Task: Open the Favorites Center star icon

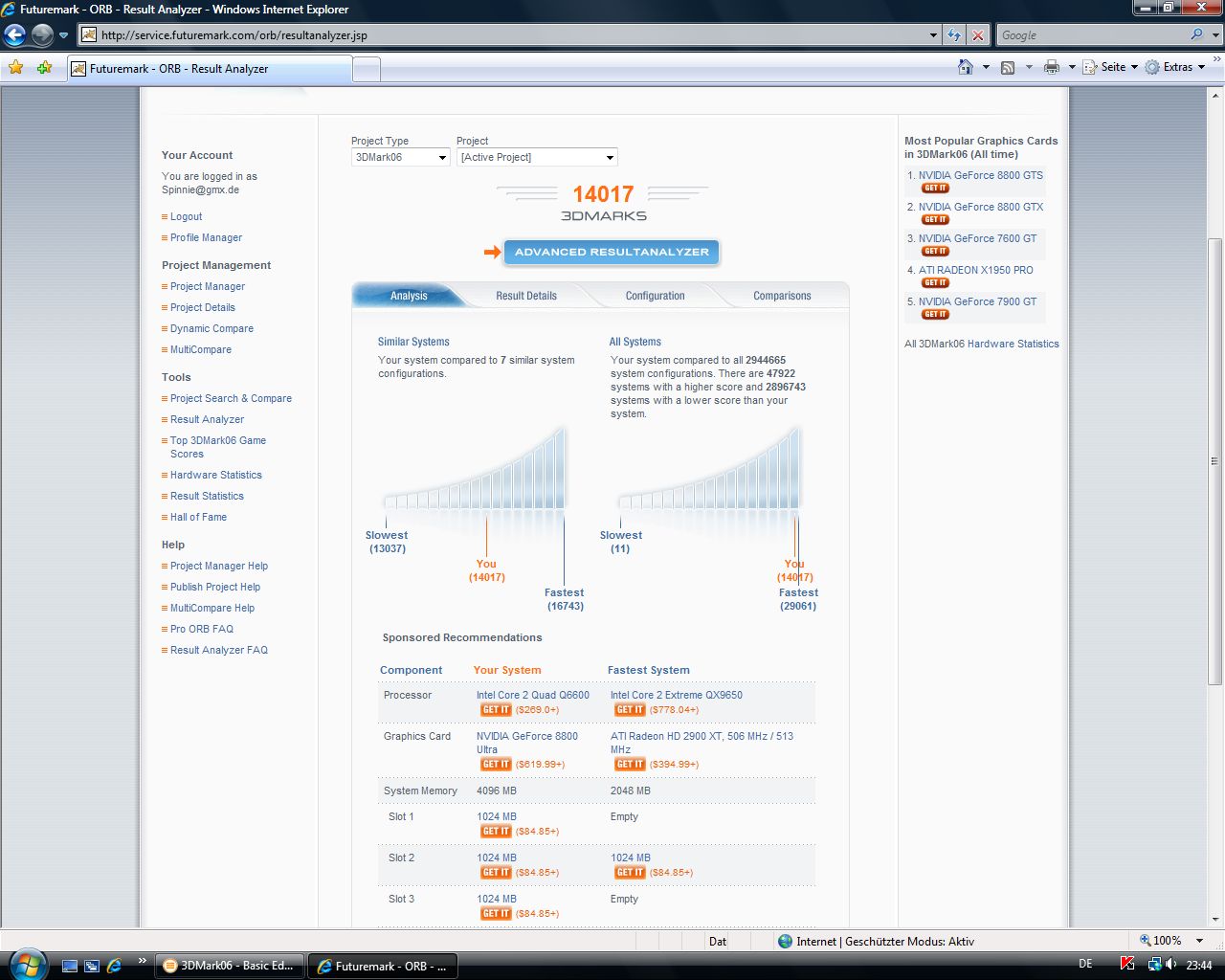Action: click(x=15, y=68)
